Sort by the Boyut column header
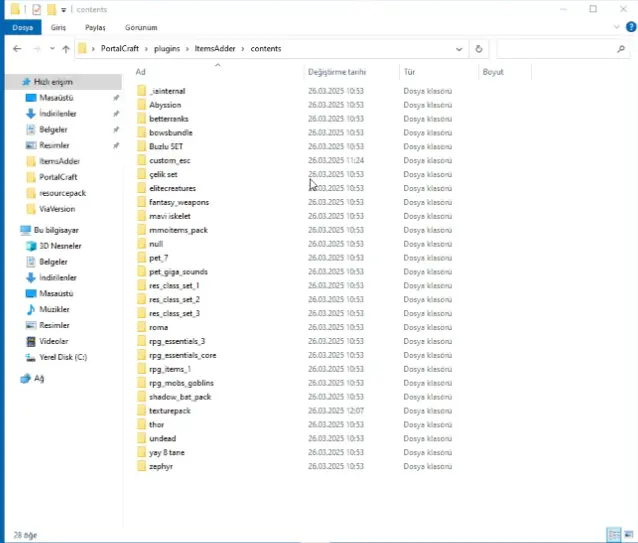 [493, 72]
